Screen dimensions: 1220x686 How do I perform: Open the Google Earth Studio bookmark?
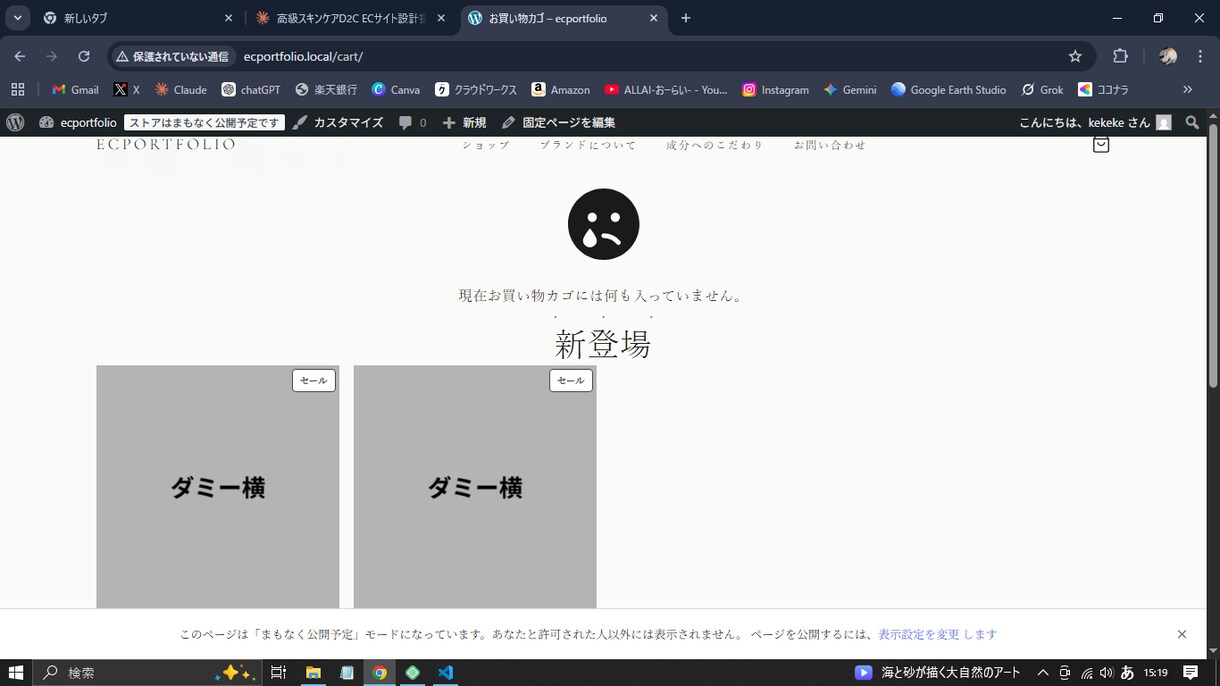point(948,89)
